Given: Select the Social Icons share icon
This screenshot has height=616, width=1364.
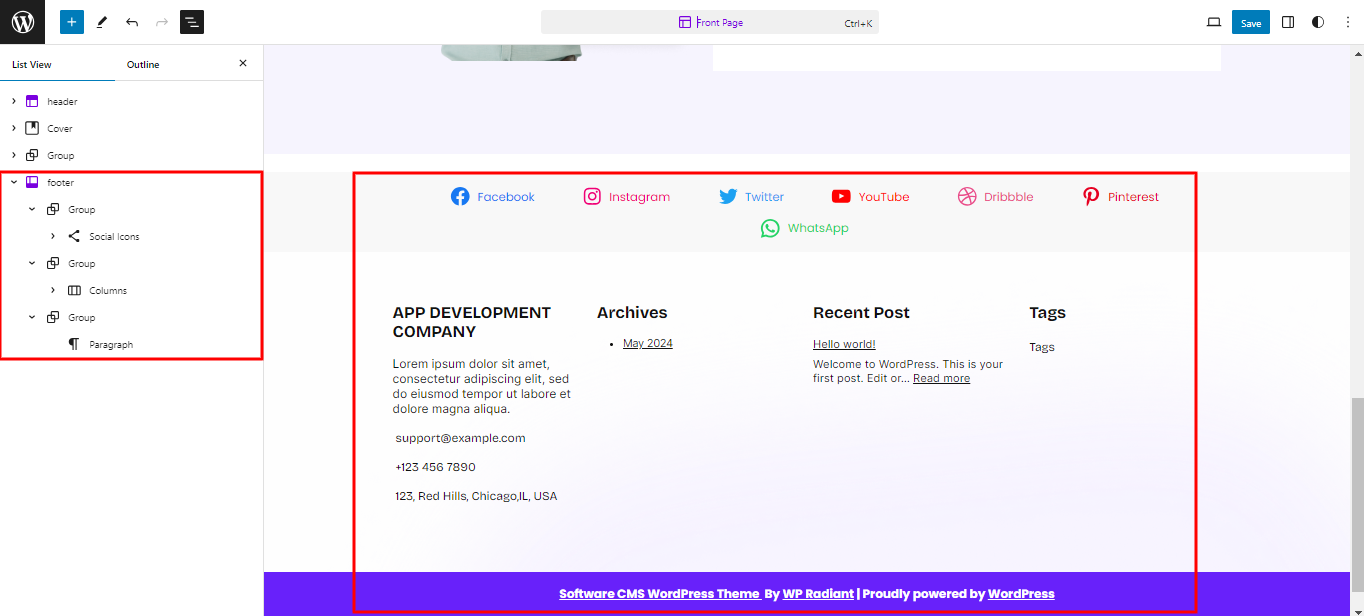Looking at the screenshot, I should click(74, 236).
